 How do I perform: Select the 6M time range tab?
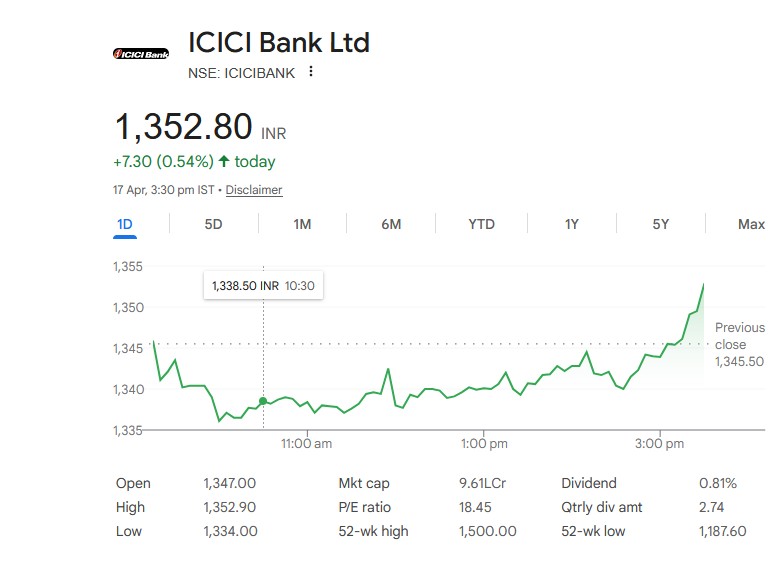pos(391,224)
